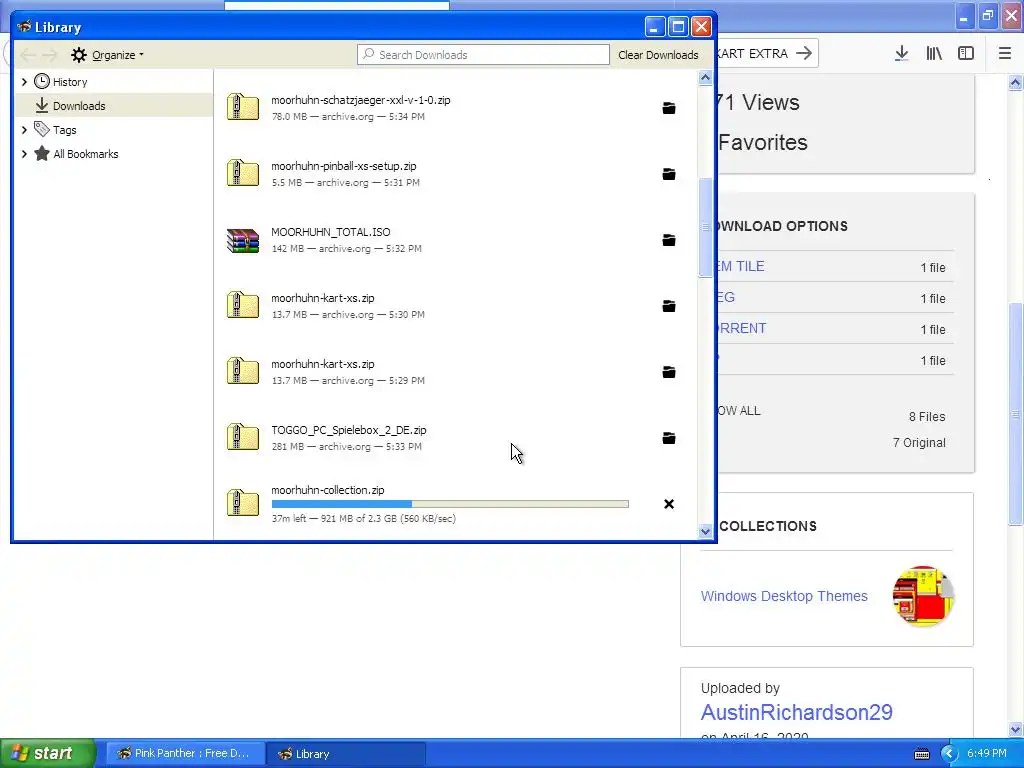Open containing folder for moorhuhn-kart-xs.zip downloaded 5:29 PM
The image size is (1024, 768).
point(669,372)
